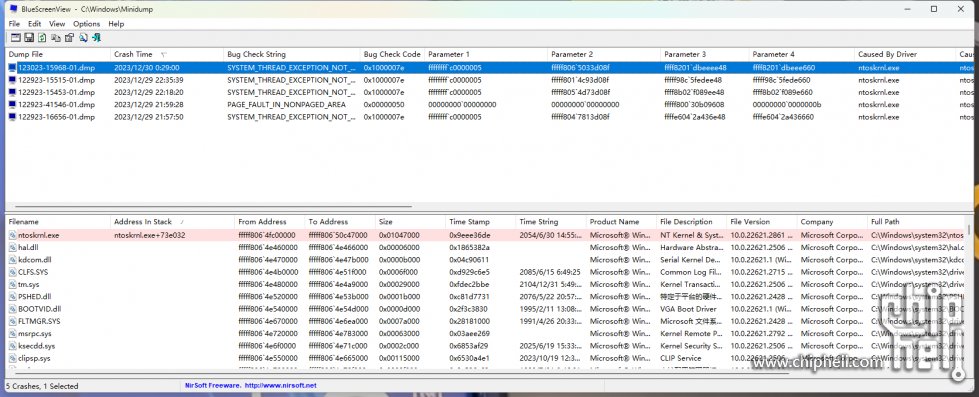This screenshot has width=979, height=397.
Task: Click the file icon next to ksecdd.sys
Action: coord(12,346)
